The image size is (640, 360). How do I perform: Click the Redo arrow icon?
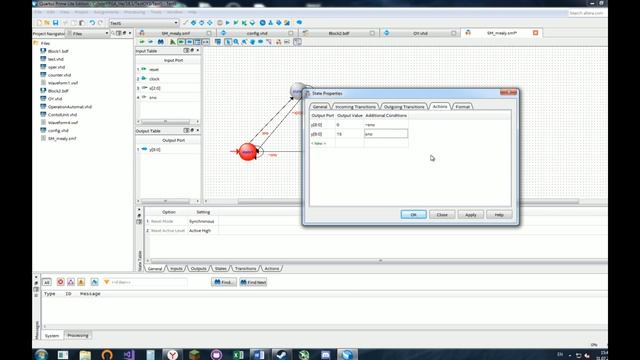click(x=100, y=23)
